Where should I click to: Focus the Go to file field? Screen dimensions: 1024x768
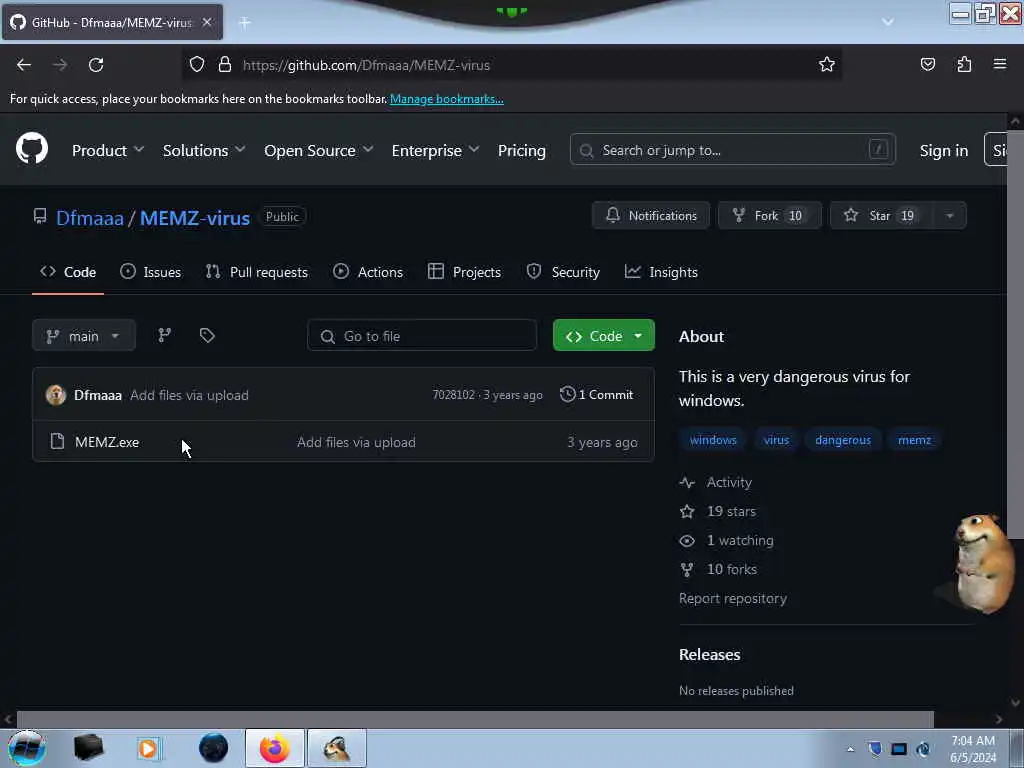click(x=422, y=336)
